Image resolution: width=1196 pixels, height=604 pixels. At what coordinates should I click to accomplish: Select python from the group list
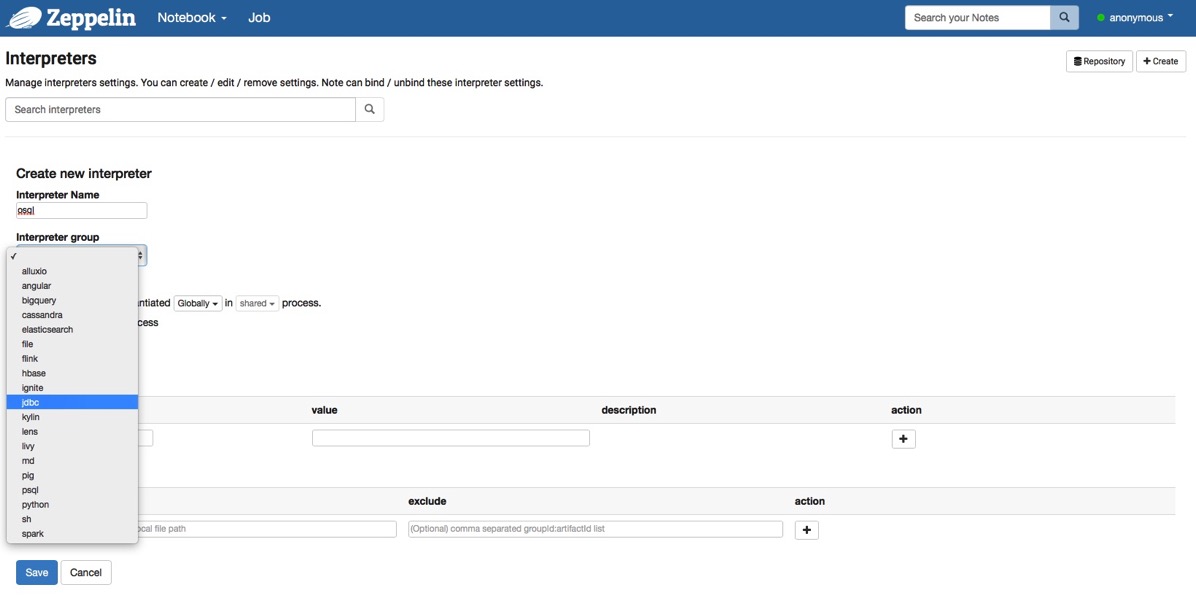72,505
